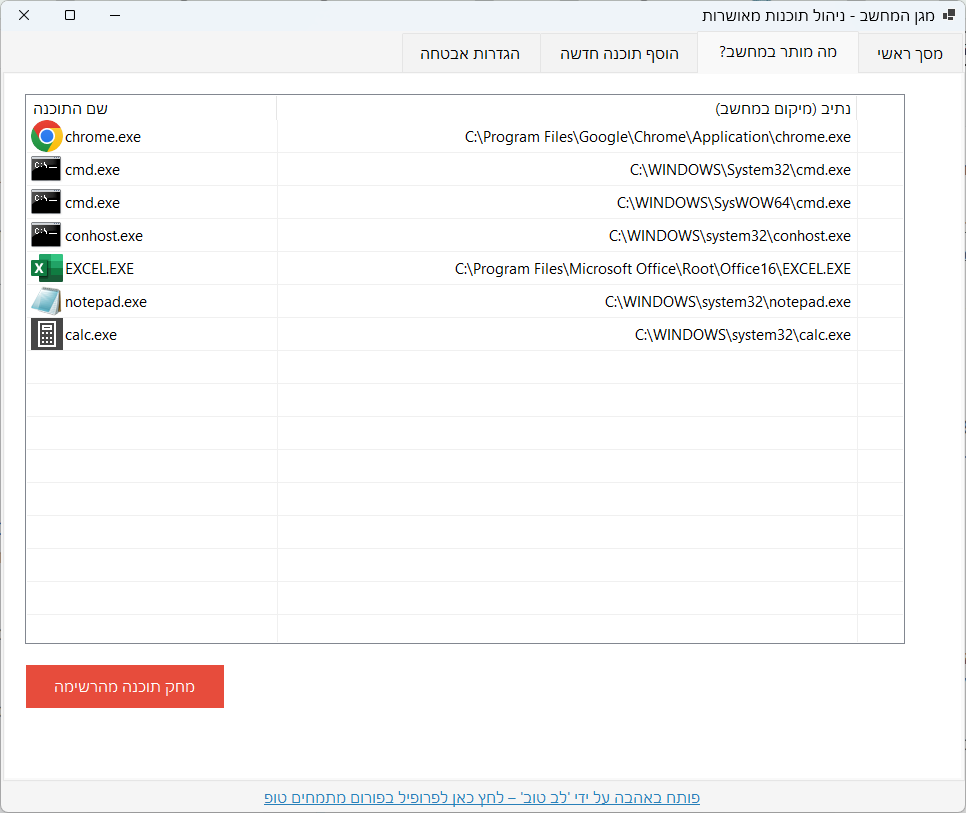Select the chrome.exe path cell
Screen dimensions: 966x813
657,137
